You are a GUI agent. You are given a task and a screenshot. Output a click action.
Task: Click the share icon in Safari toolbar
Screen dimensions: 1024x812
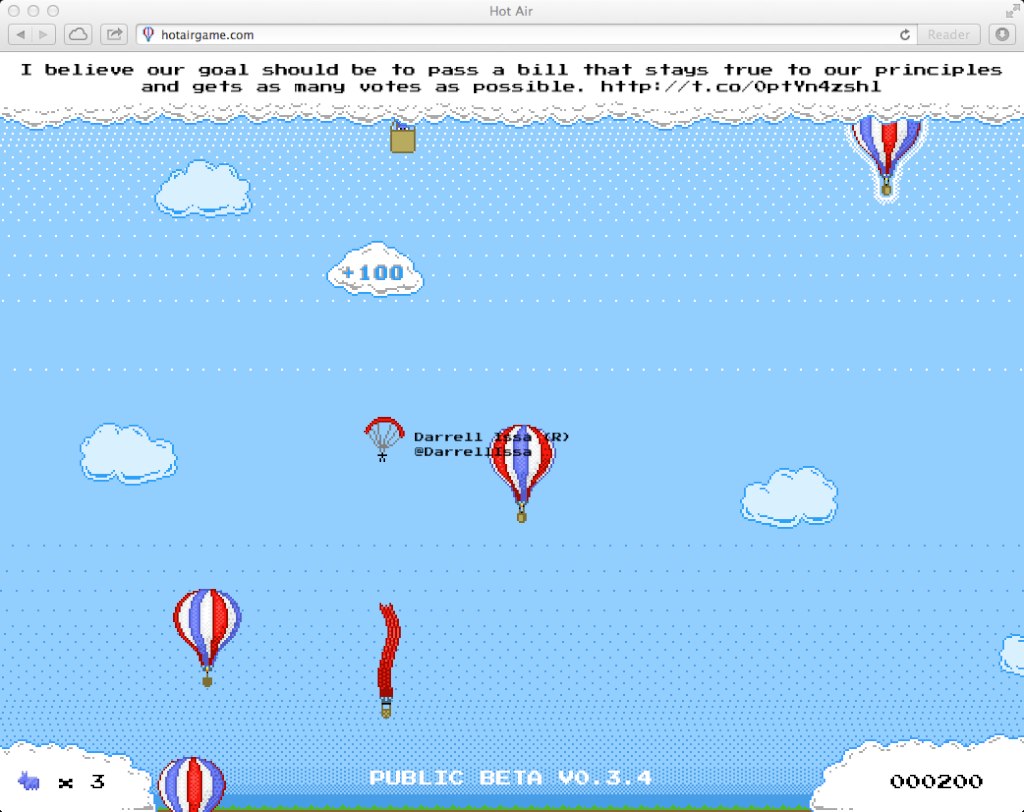coord(113,33)
